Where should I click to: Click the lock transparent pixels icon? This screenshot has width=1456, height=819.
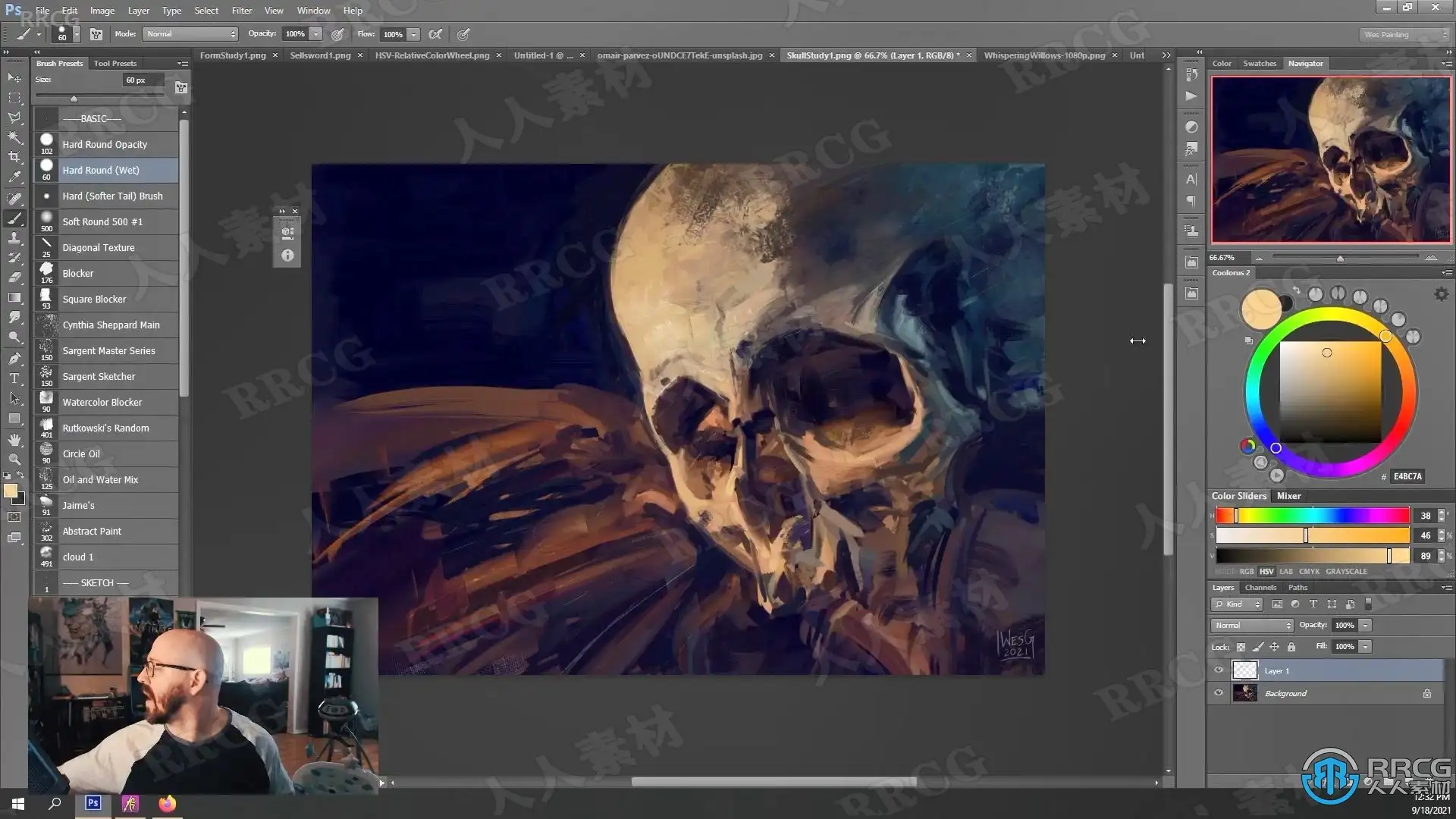tap(1241, 648)
